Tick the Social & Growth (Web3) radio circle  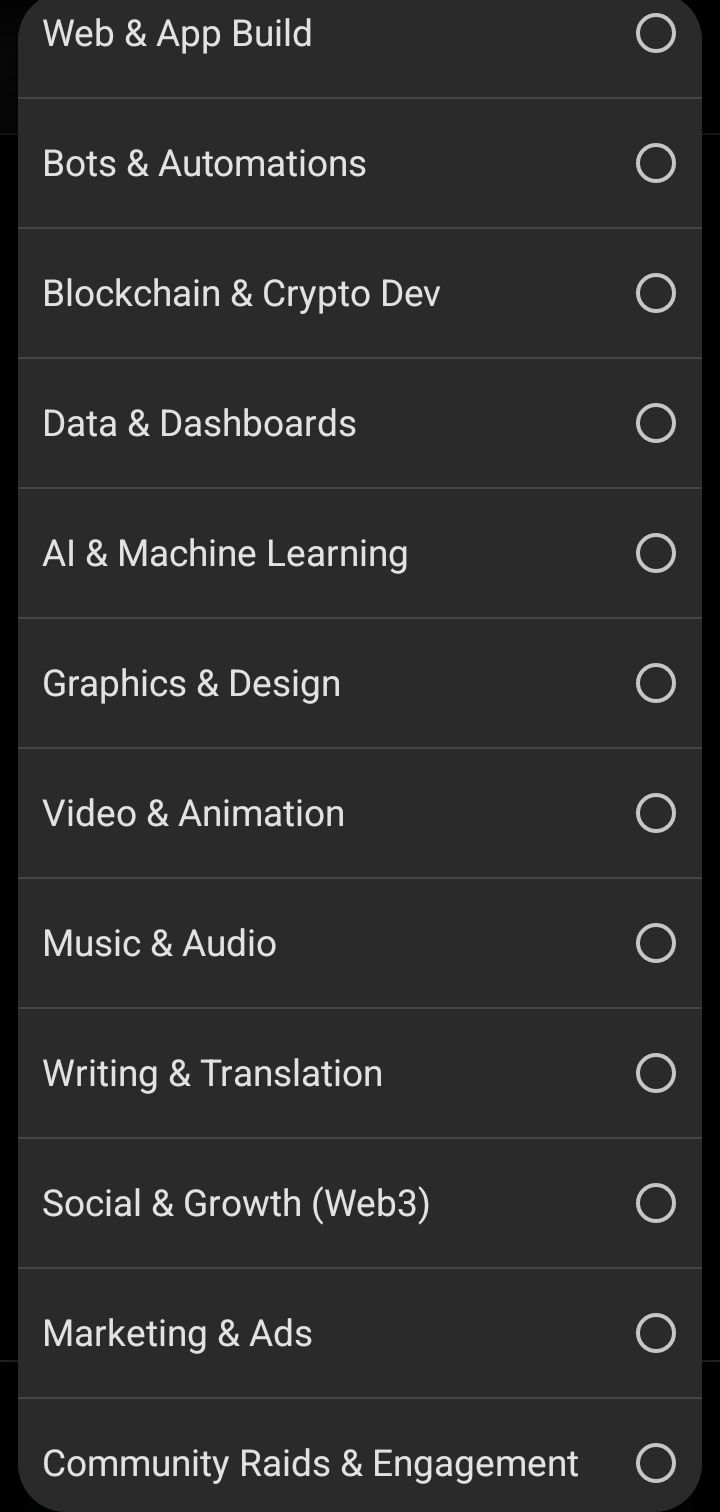tap(656, 1203)
